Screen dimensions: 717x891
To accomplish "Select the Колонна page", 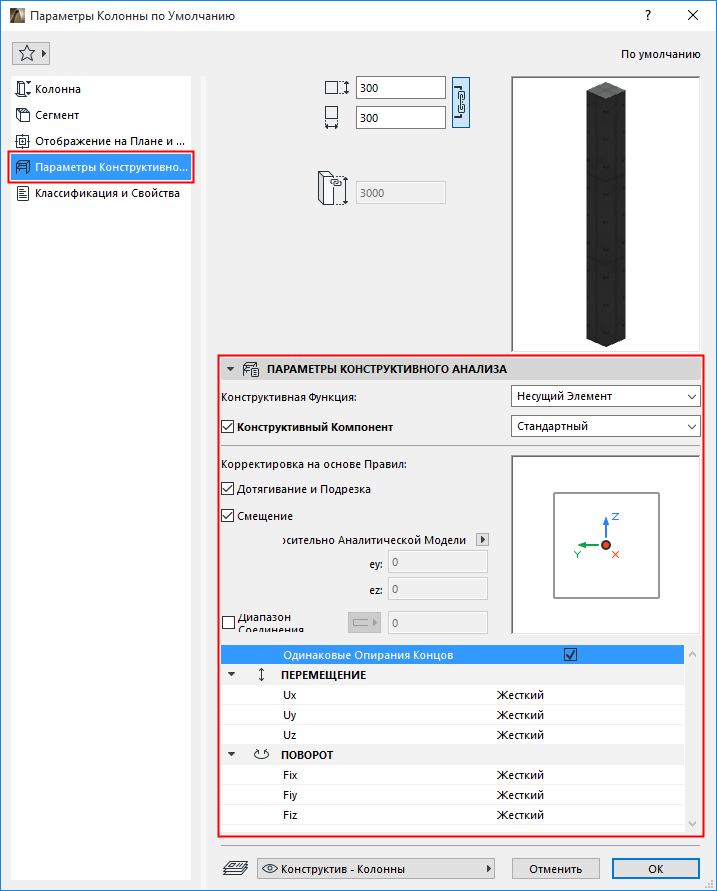I will (101, 89).
